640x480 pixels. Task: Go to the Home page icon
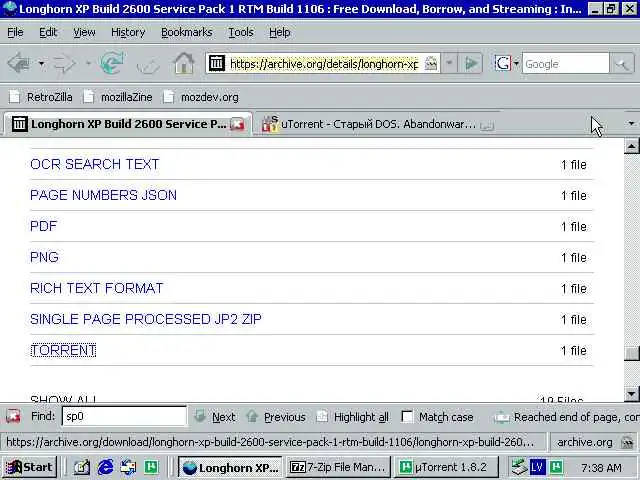coord(184,63)
